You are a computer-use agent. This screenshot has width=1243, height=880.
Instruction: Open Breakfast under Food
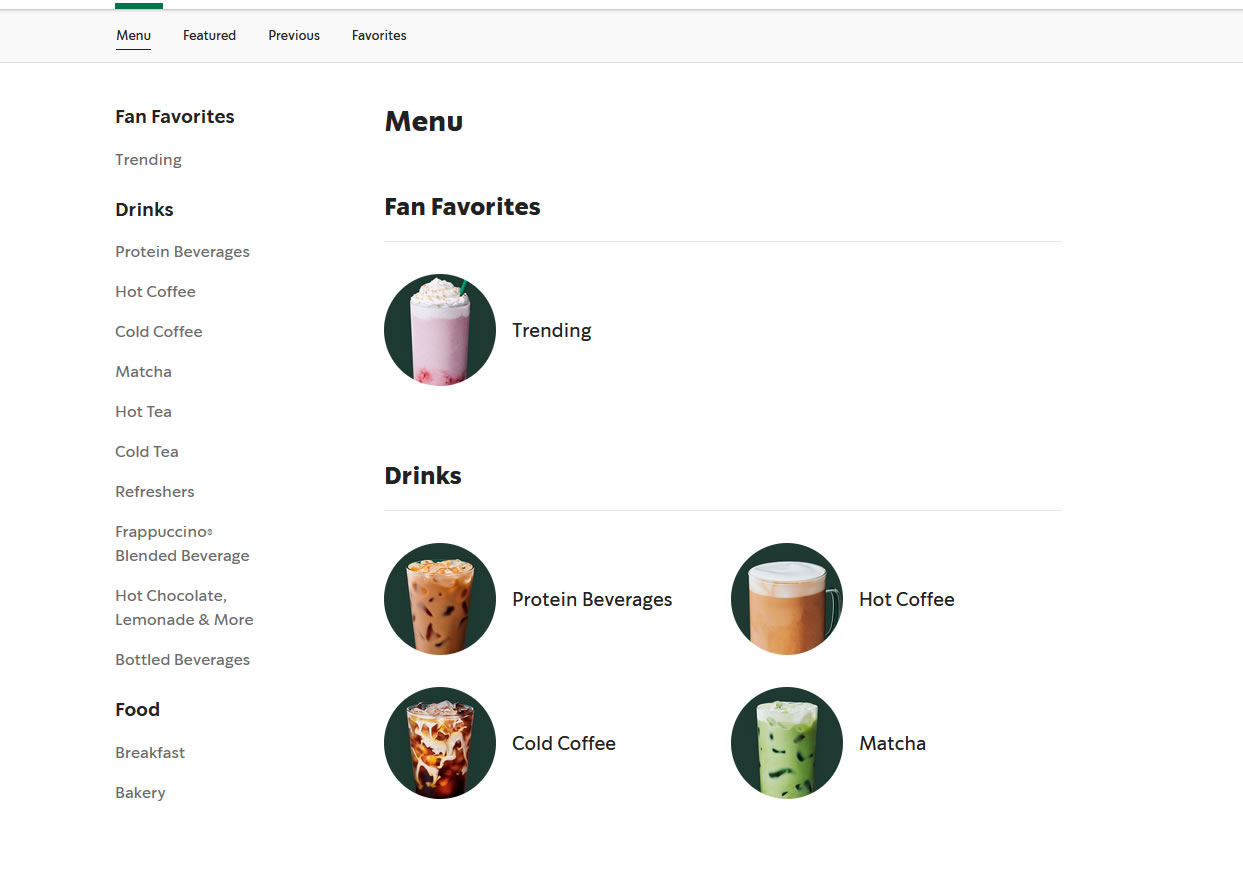pos(150,753)
